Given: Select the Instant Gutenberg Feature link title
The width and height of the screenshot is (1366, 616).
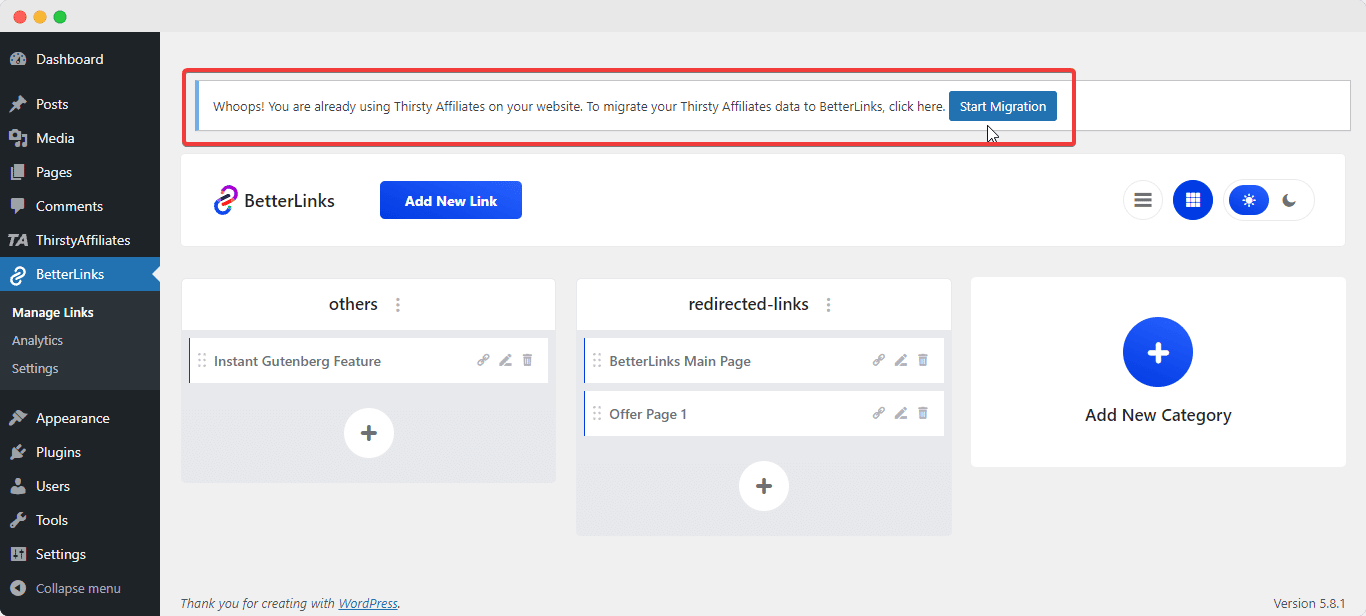Looking at the screenshot, I should (x=297, y=361).
